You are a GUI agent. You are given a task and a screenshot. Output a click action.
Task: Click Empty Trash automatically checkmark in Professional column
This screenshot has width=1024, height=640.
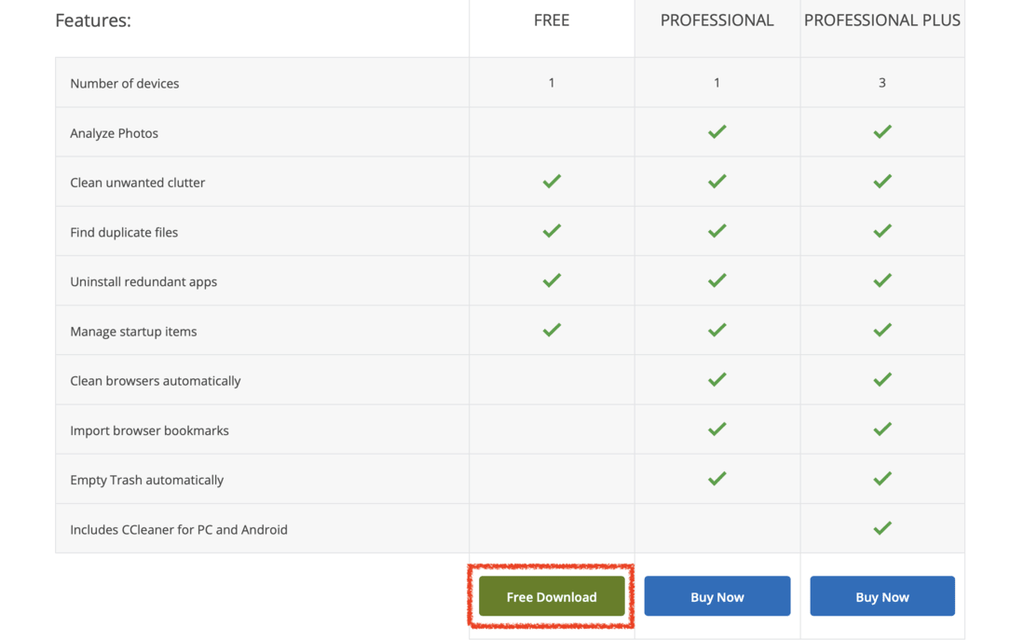coord(717,479)
